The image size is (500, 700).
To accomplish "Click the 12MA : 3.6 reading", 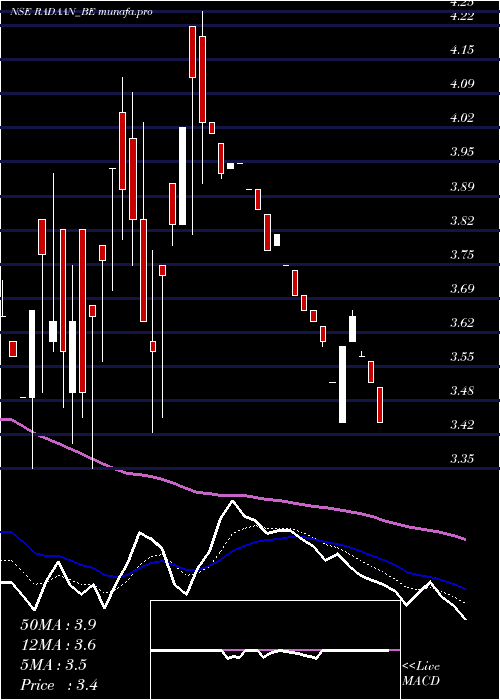I will [58, 645].
